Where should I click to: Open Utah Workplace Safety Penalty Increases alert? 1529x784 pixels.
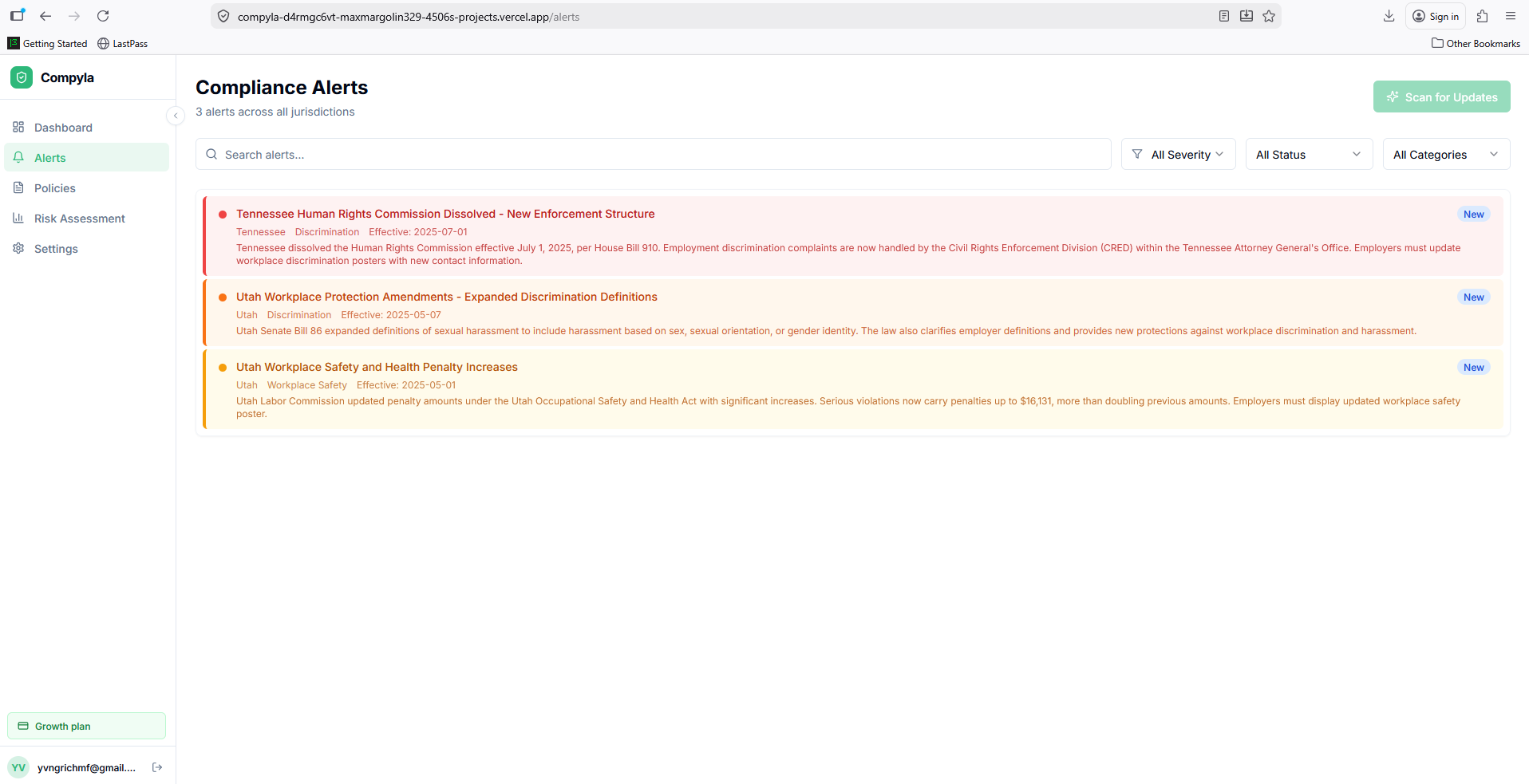pos(377,367)
